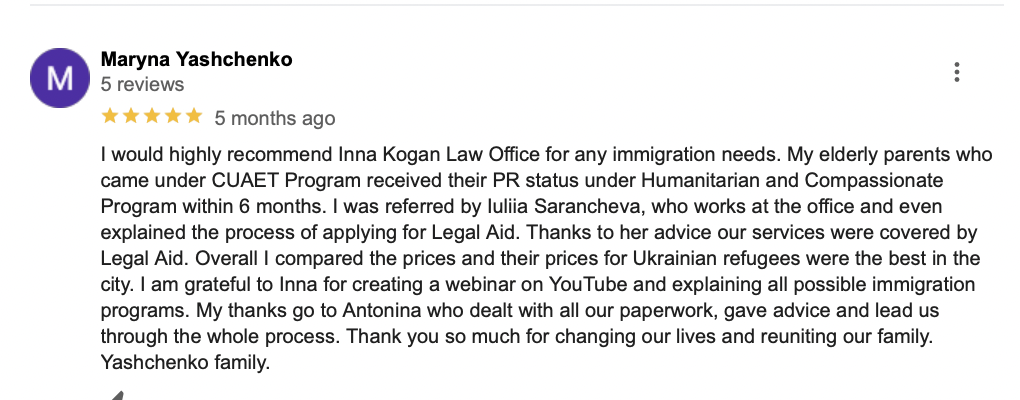The height and width of the screenshot is (400, 1020).
Task: Click the "5 months ago" timestamp
Action: [x=275, y=118]
